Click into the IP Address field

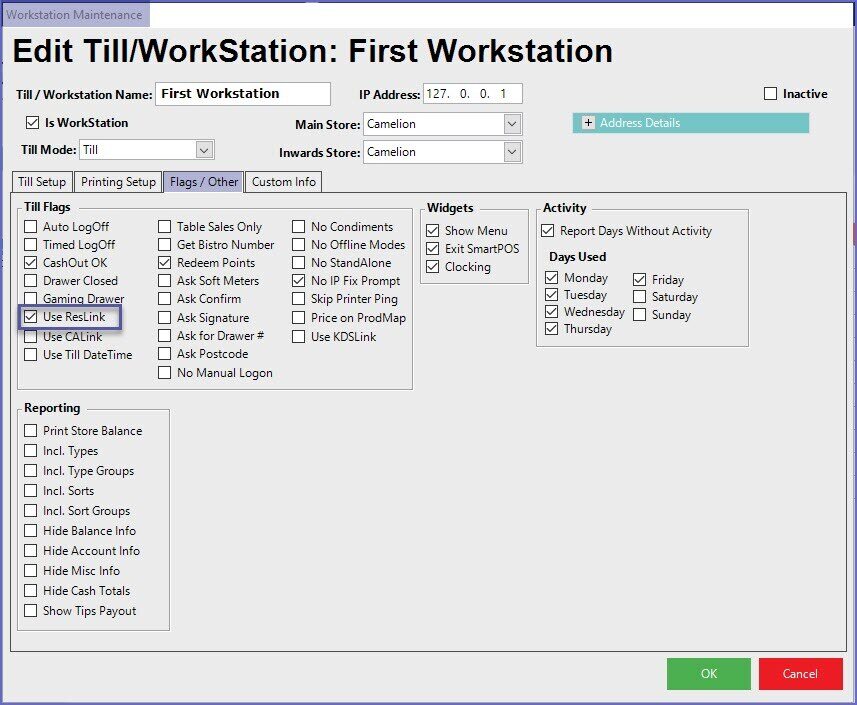[472, 94]
